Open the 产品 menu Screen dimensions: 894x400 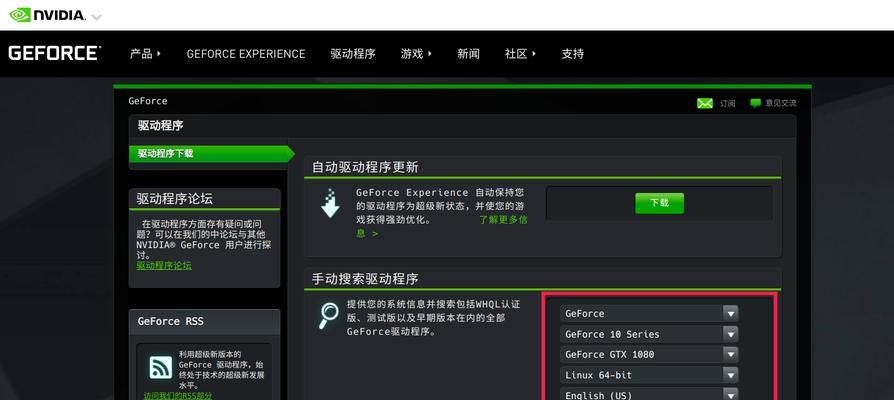tap(145, 54)
